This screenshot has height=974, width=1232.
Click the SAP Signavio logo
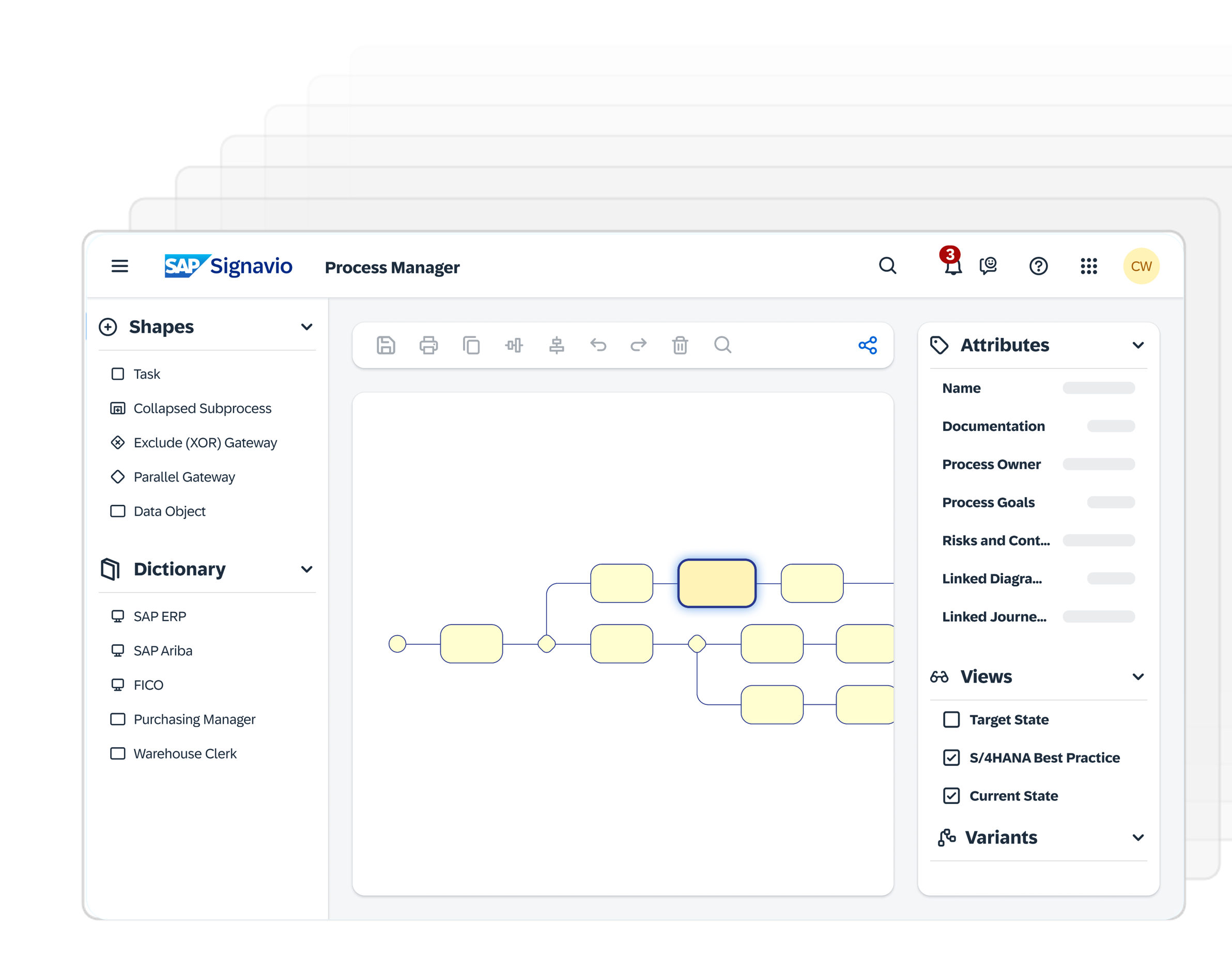pyautogui.click(x=228, y=266)
